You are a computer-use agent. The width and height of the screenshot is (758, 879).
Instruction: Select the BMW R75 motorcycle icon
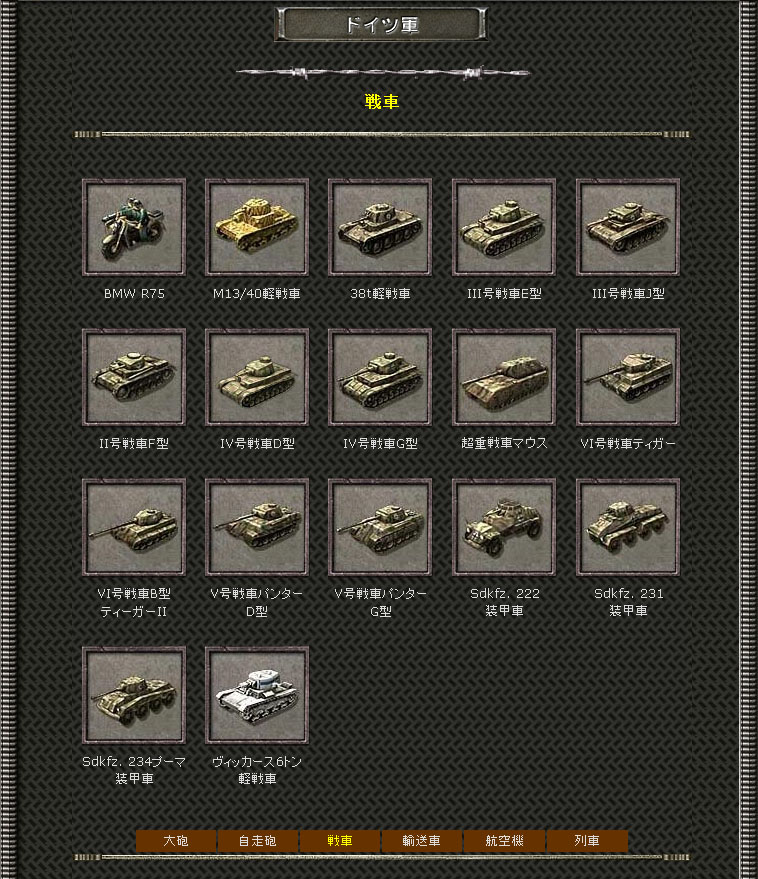pyautogui.click(x=134, y=227)
